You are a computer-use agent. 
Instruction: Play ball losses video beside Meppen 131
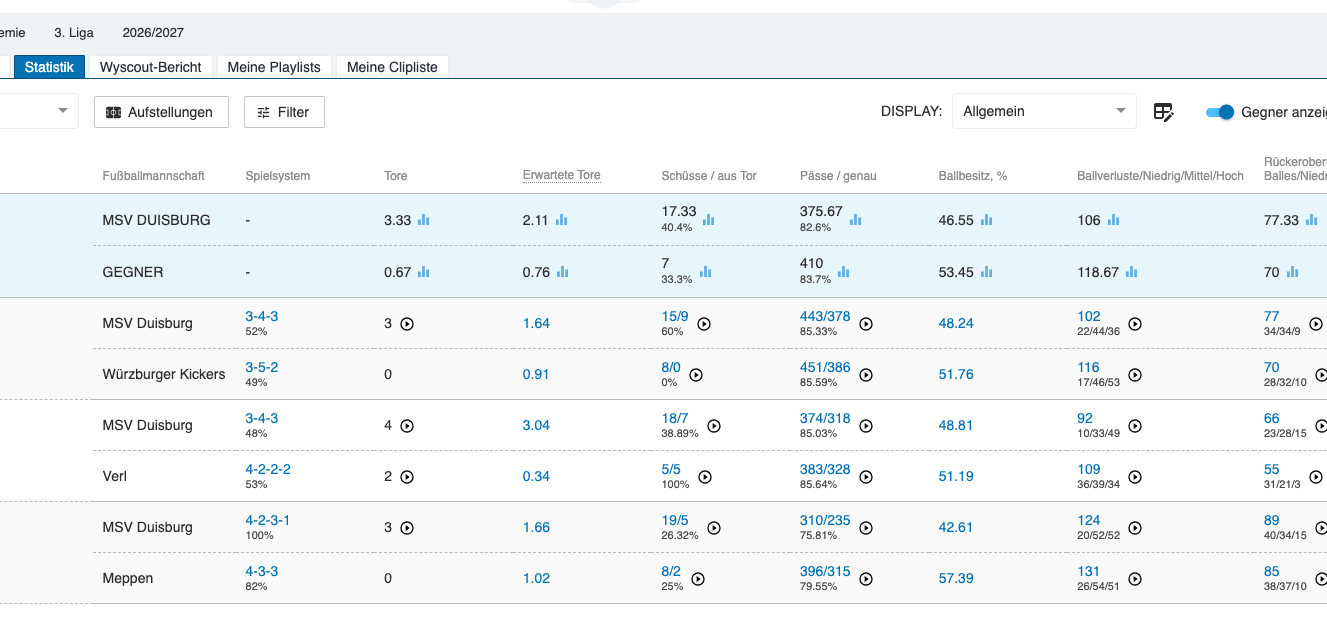[1135, 579]
